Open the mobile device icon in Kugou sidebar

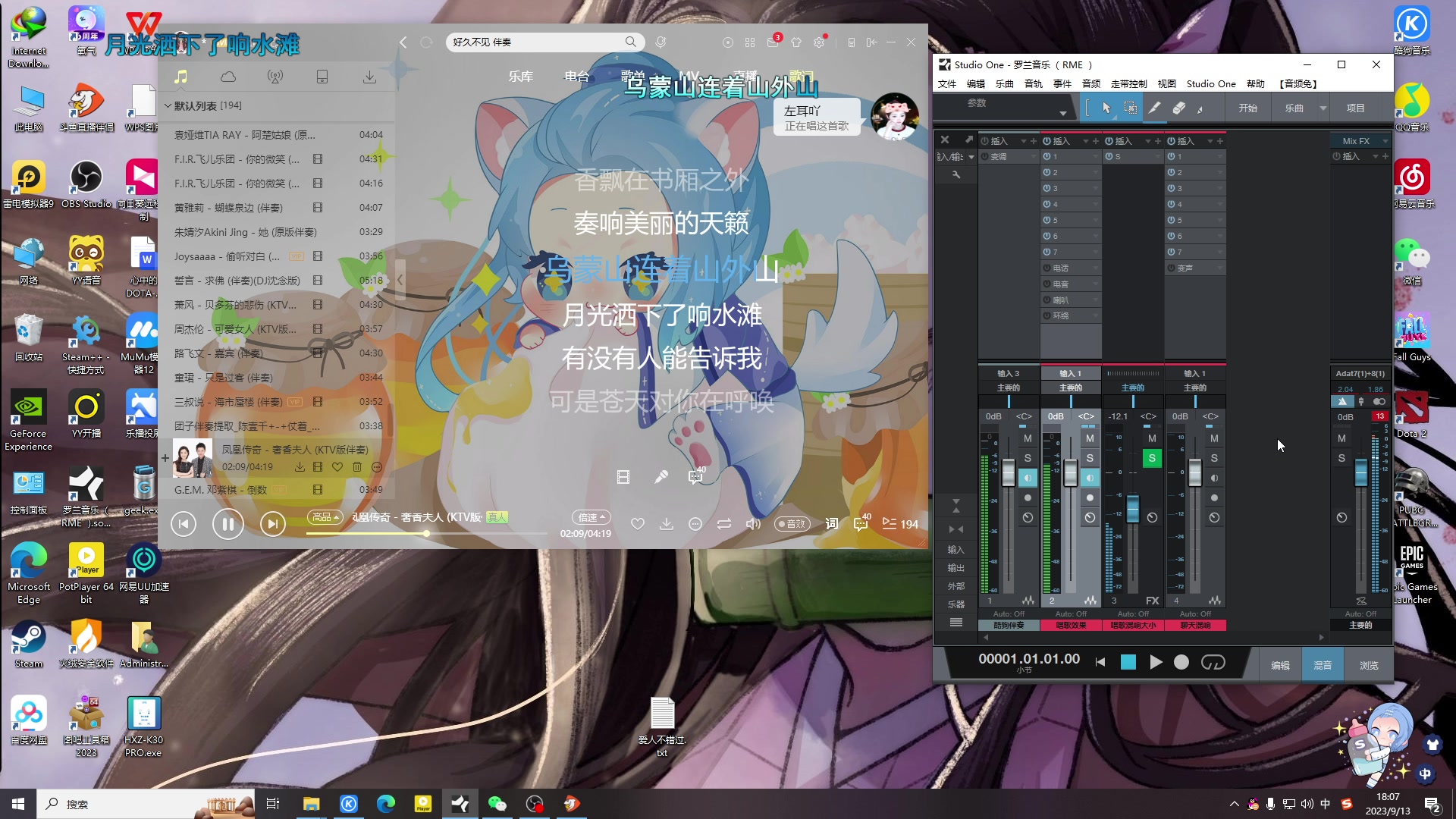tap(322, 77)
